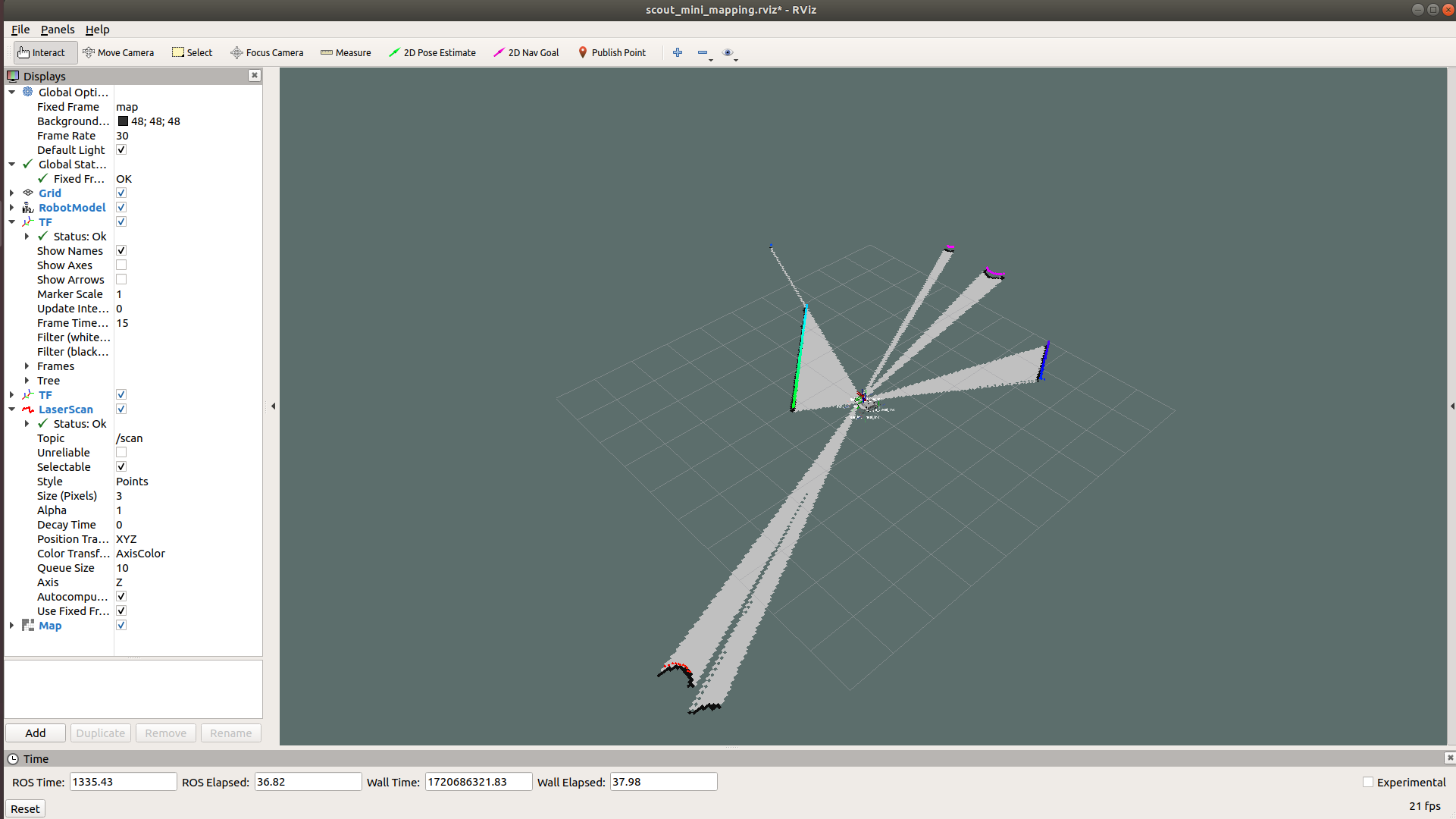
Task: Click the right-edge panel arrow handle
Action: [1451, 406]
